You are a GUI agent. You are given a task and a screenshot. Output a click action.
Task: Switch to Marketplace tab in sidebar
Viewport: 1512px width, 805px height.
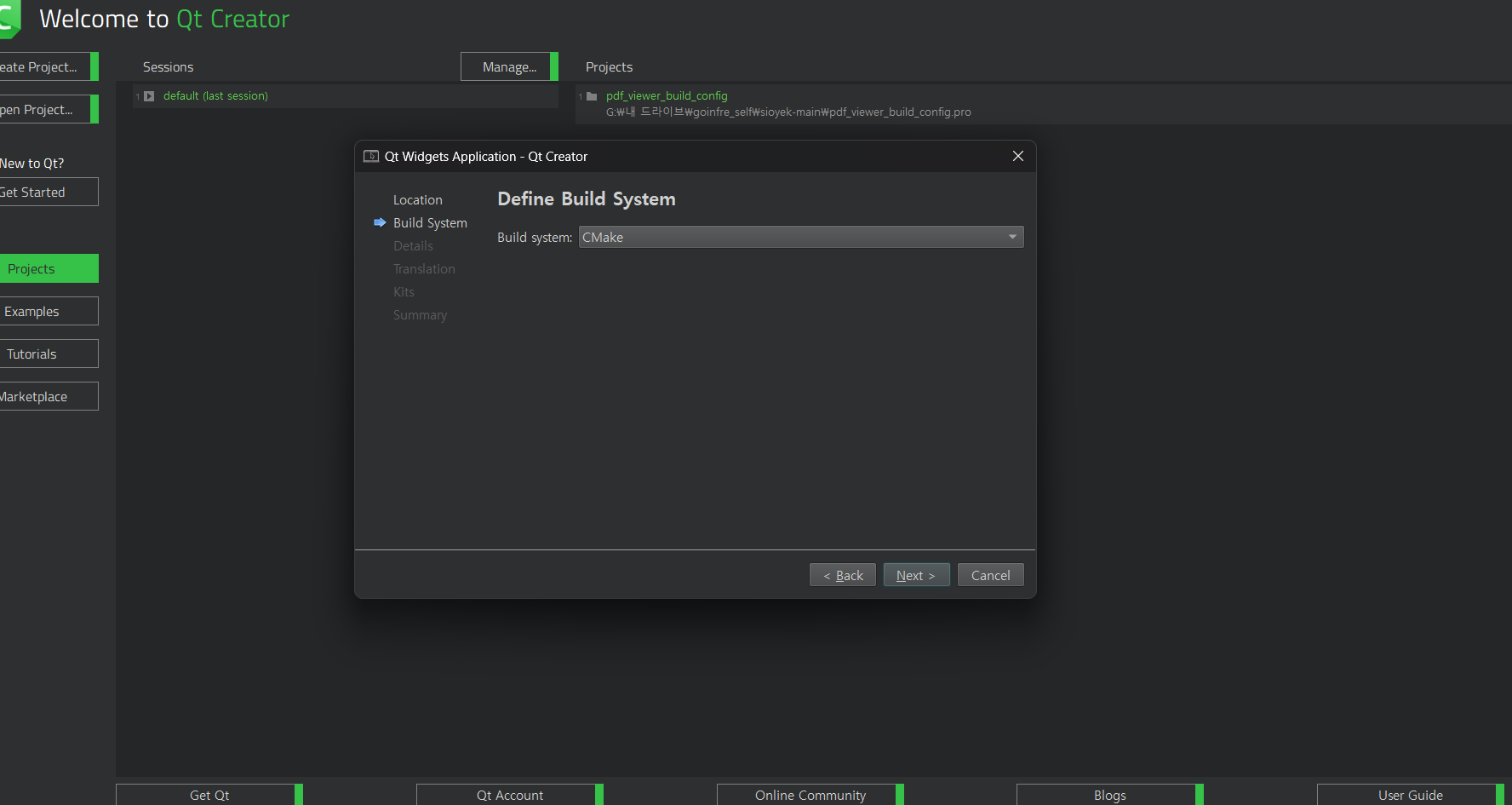pos(49,396)
